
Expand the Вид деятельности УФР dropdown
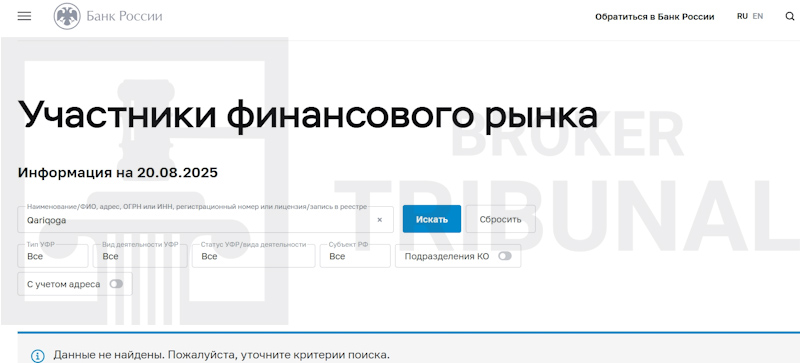click(140, 256)
